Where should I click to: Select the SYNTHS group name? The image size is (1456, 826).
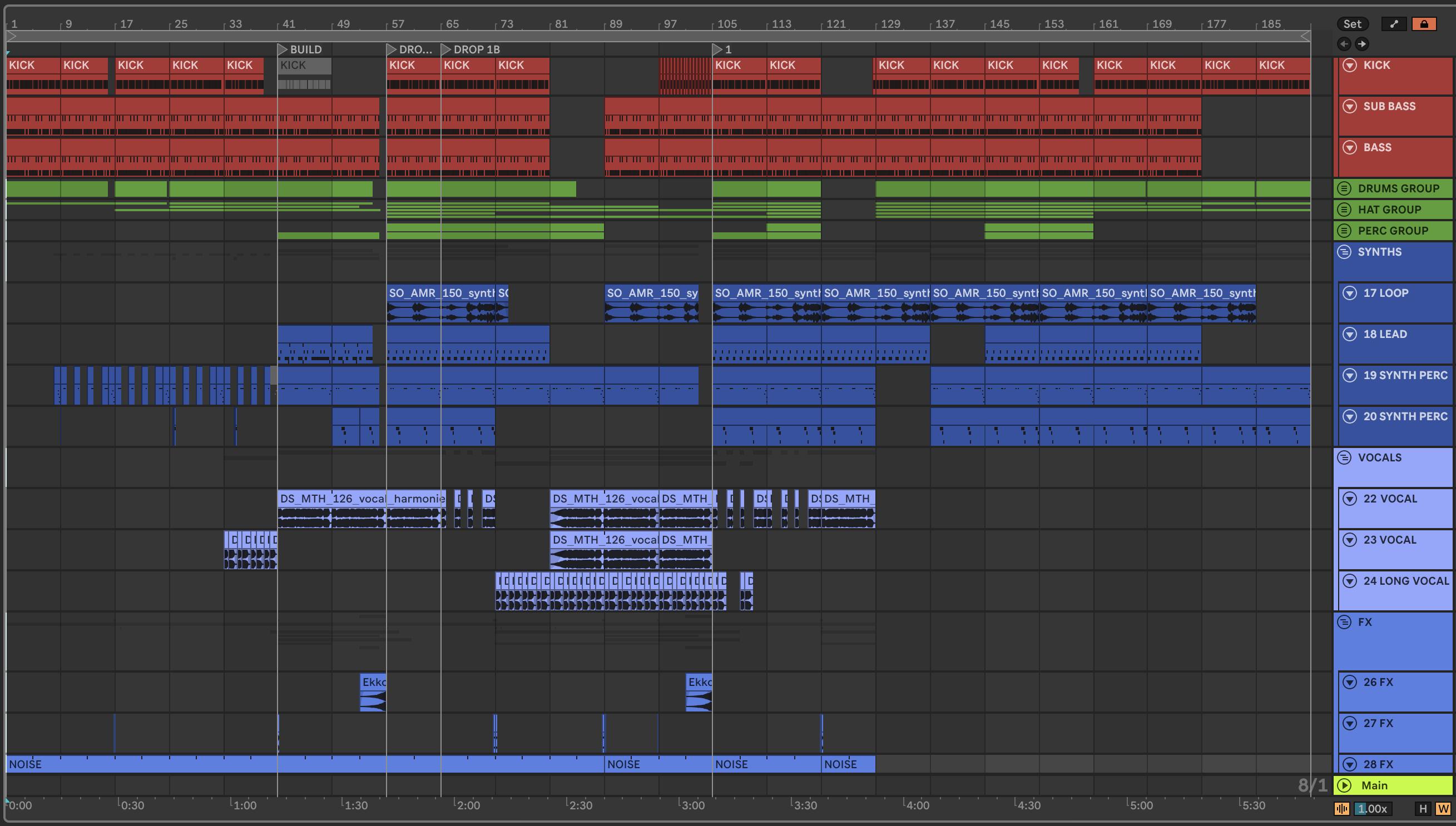[1379, 252]
